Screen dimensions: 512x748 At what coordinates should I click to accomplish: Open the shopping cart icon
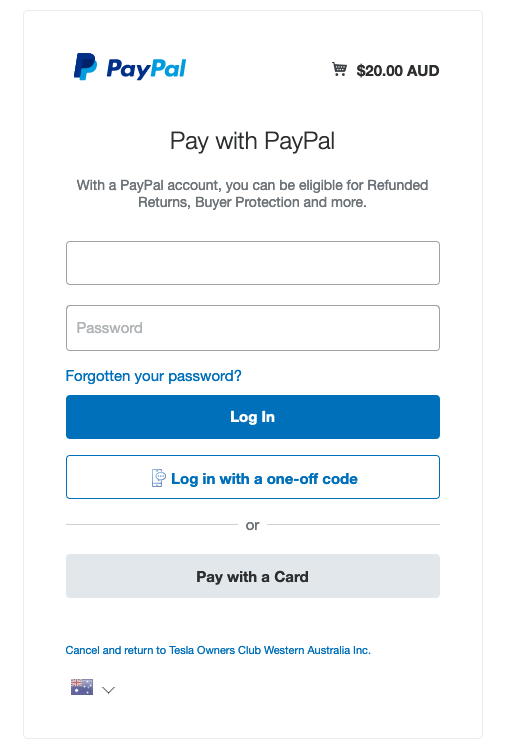tap(339, 69)
